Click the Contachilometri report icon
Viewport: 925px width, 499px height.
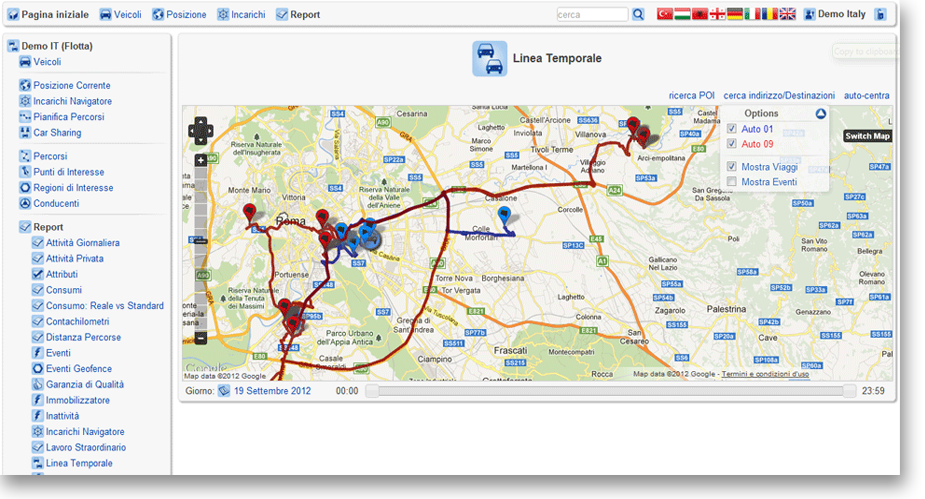38,321
